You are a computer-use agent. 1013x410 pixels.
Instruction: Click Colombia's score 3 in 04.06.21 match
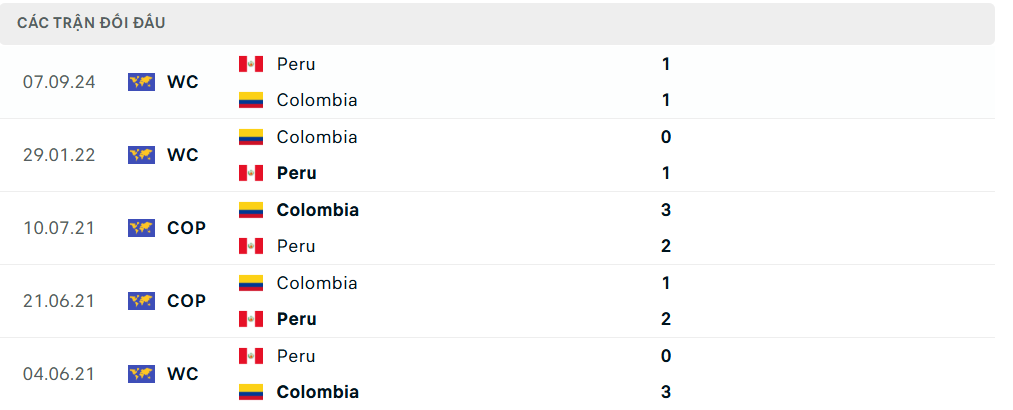(666, 392)
